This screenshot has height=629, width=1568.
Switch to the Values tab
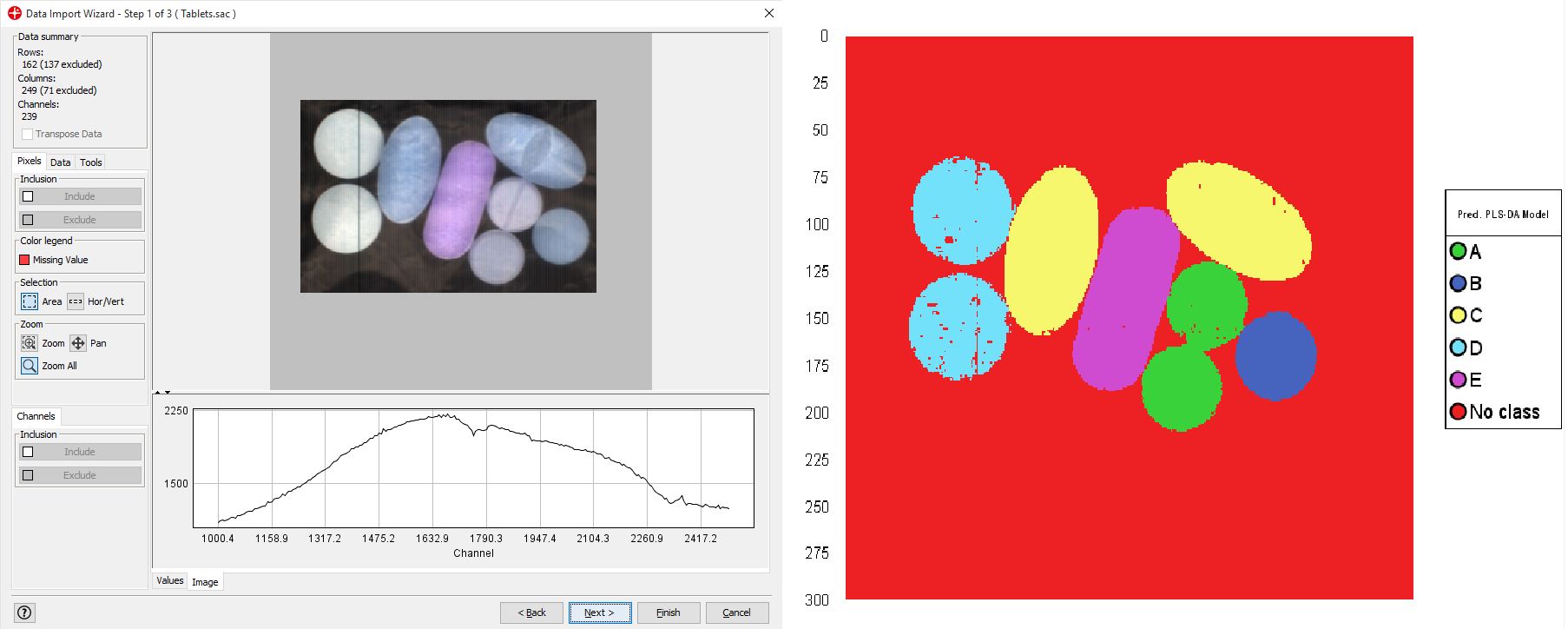170,581
